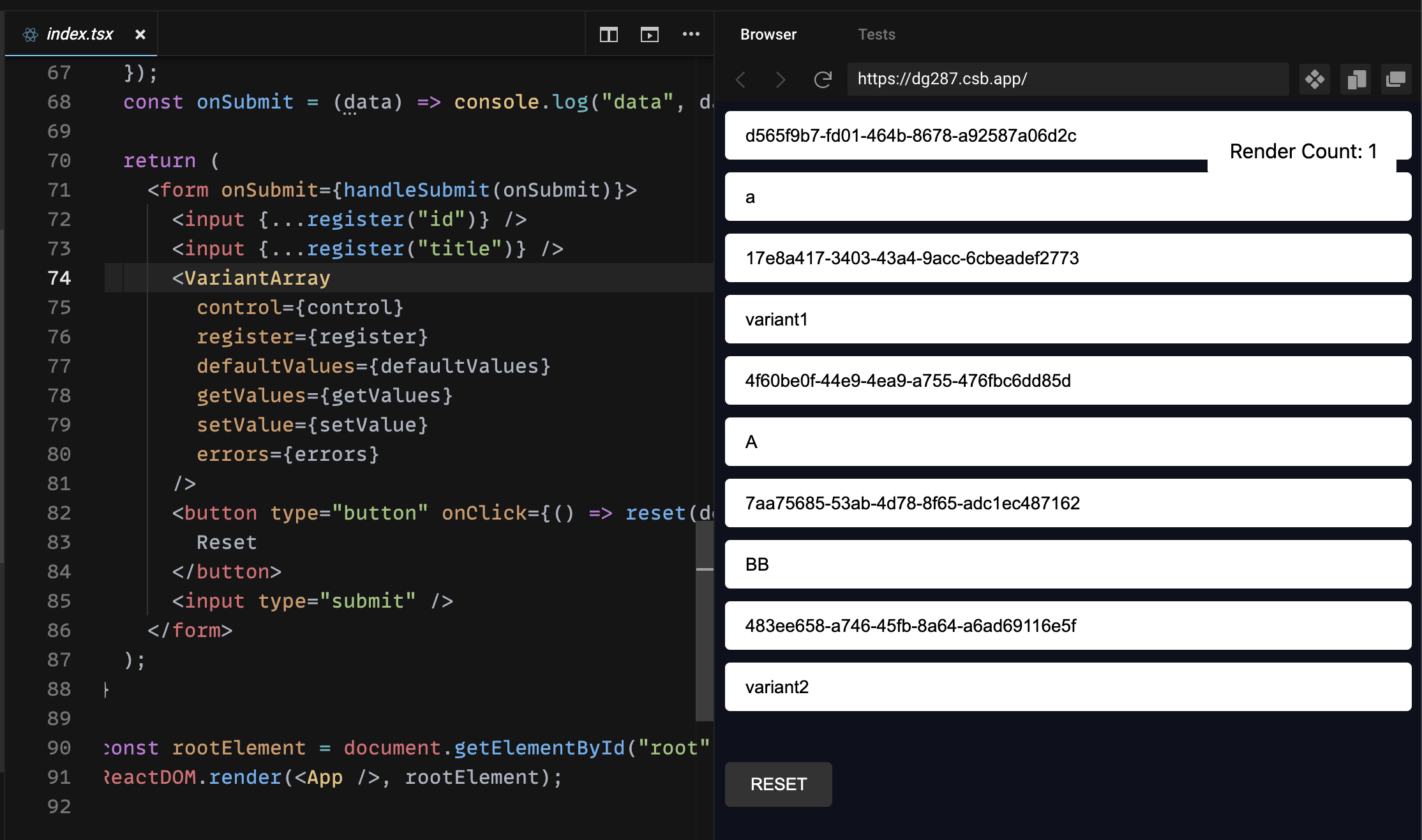Screen dimensions: 1422x840
Task: Open the QR code pane options
Action: (x=1314, y=79)
